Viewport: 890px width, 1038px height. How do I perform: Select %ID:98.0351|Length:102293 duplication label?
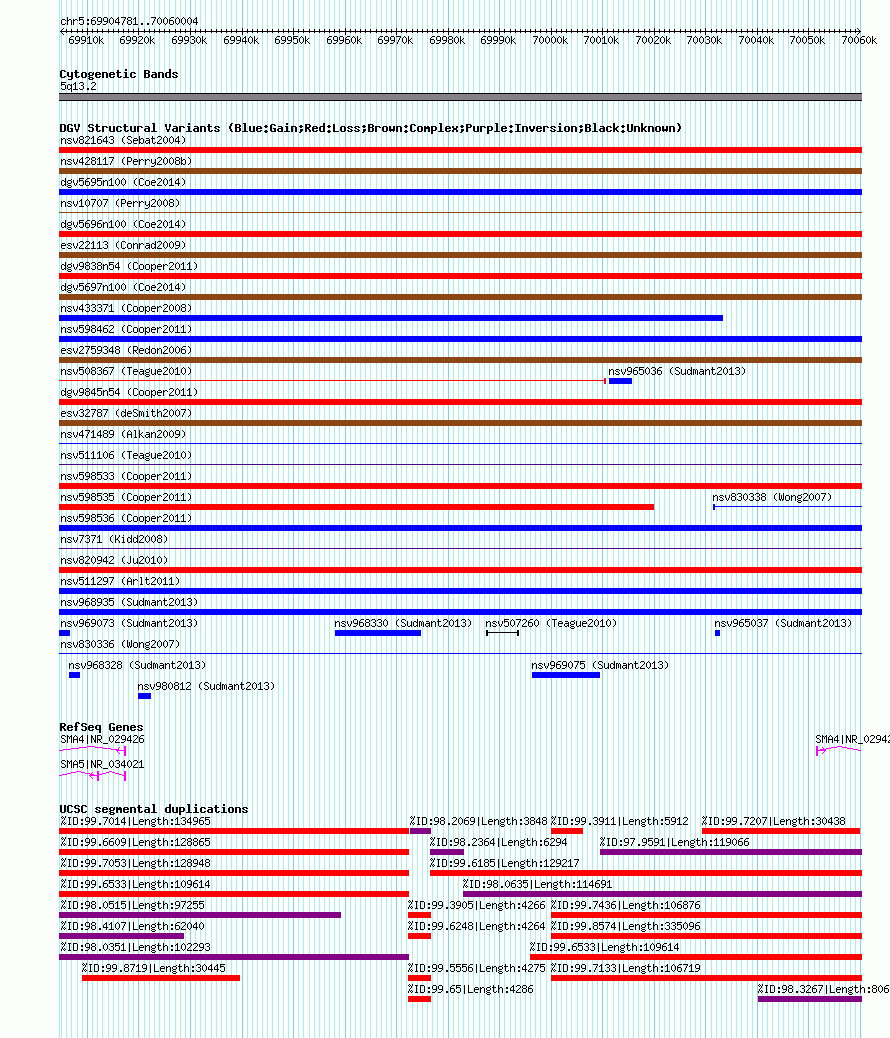pos(135,947)
